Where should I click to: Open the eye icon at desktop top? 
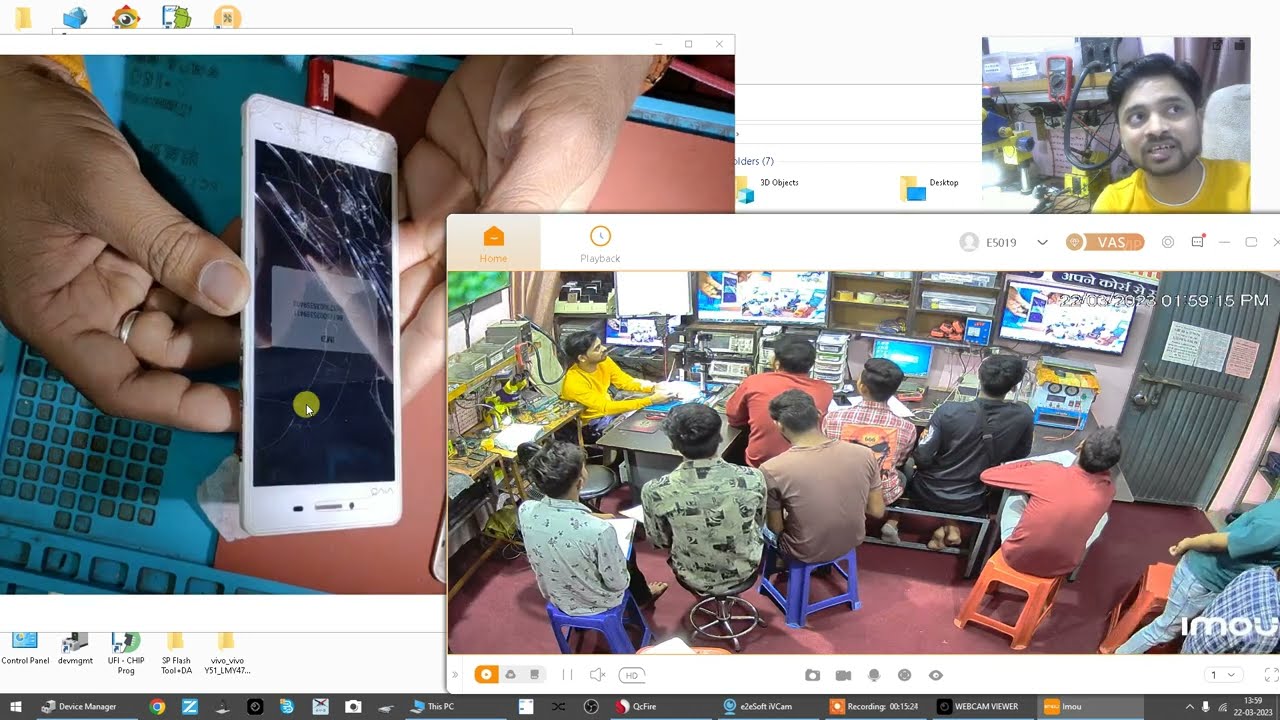pos(126,17)
